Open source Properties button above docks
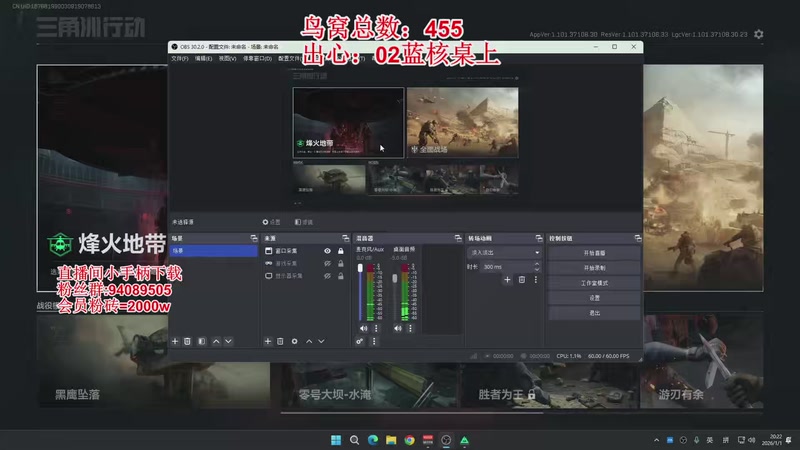Viewport: 800px width, 450px height. coord(271,222)
